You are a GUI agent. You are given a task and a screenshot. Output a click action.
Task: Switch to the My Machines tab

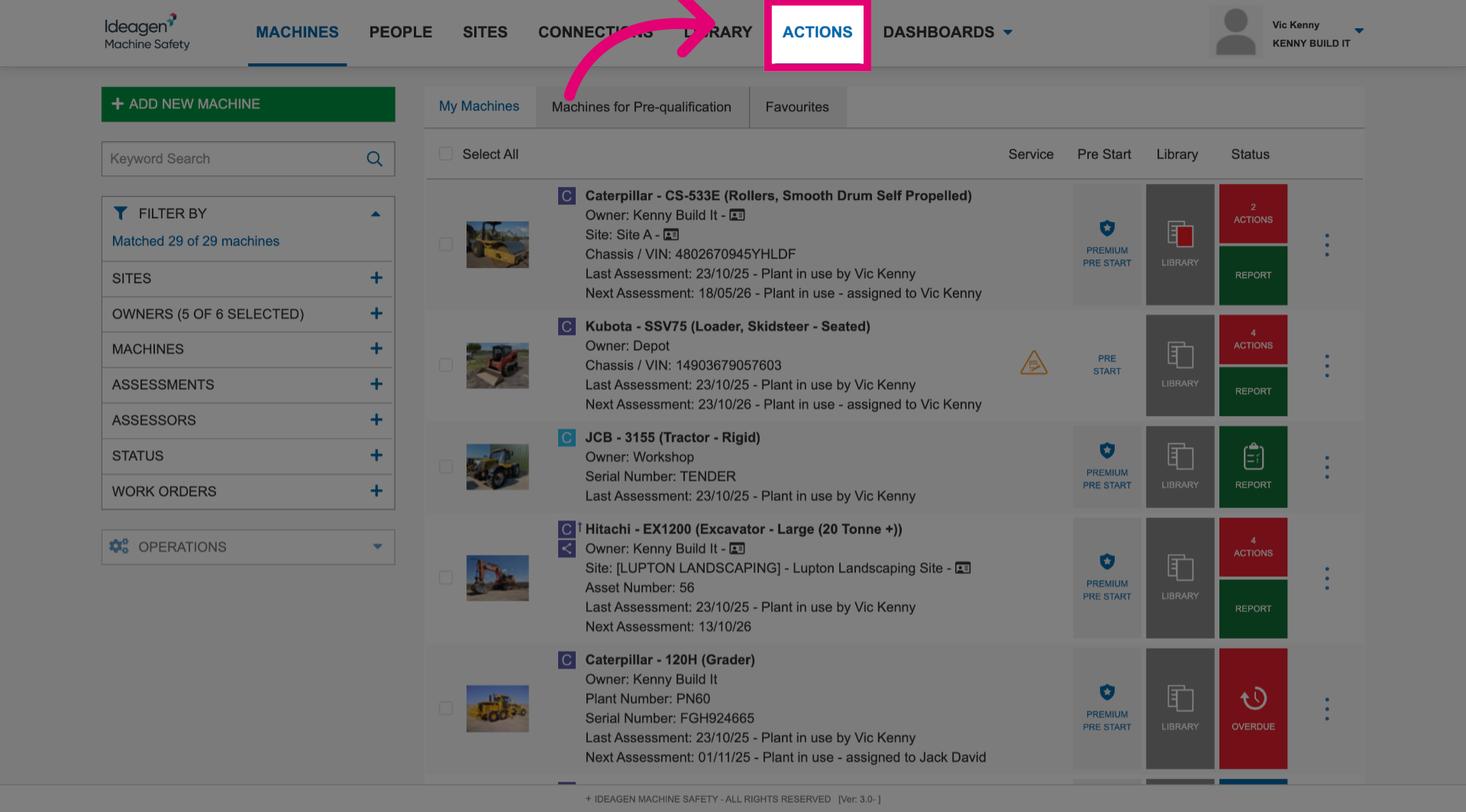coord(479,106)
